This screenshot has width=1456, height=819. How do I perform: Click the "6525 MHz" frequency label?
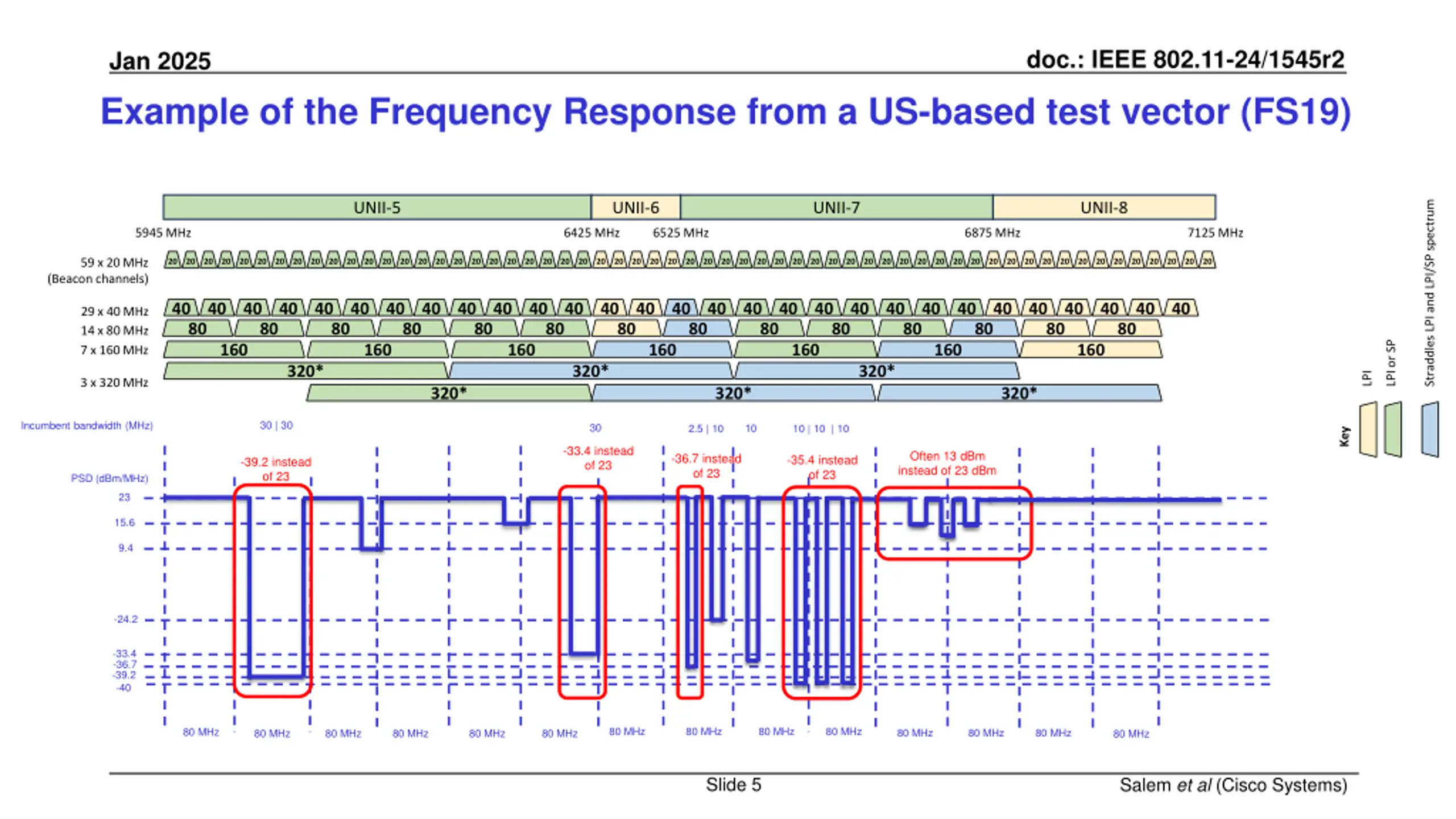click(681, 233)
